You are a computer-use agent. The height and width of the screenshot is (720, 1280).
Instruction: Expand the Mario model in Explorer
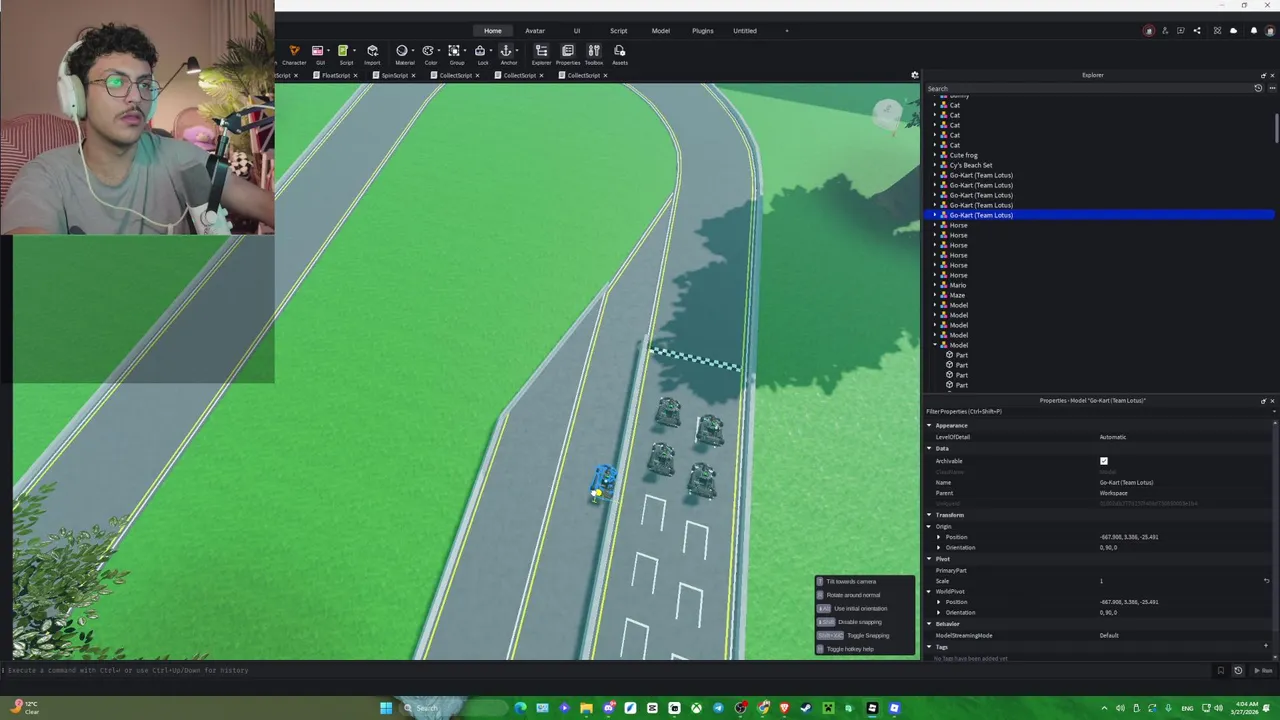tap(935, 285)
